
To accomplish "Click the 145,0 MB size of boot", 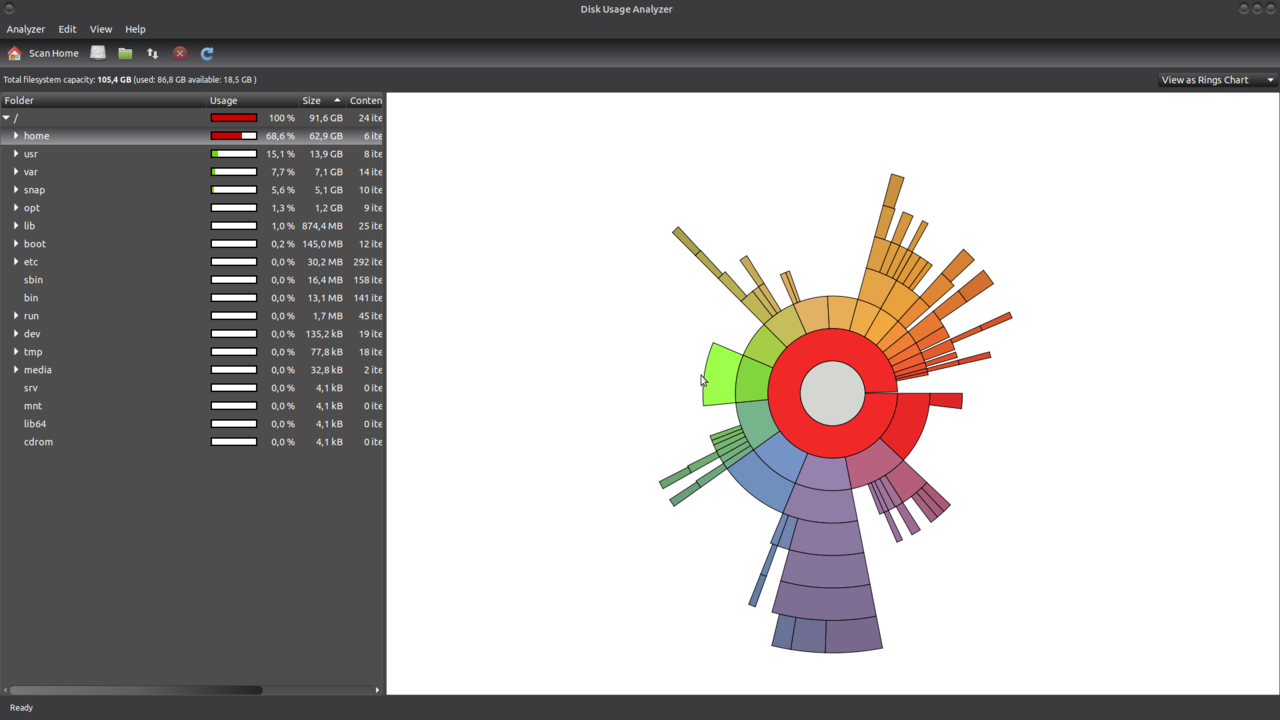I will [x=321, y=244].
